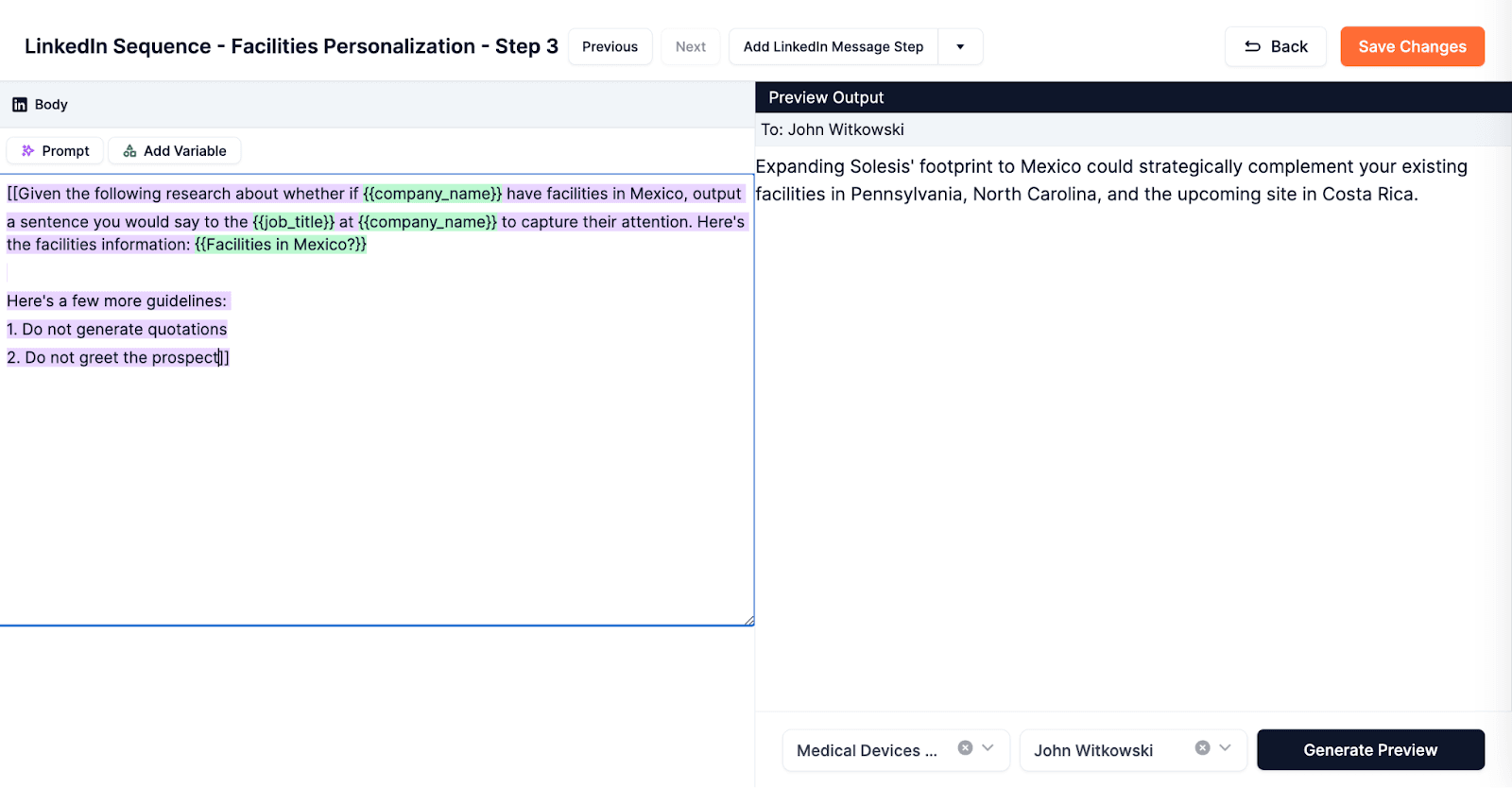This screenshot has height=788, width=1512.
Task: Click 'Here's a few more guidelines:' line
Action: pyautogui.click(x=117, y=301)
